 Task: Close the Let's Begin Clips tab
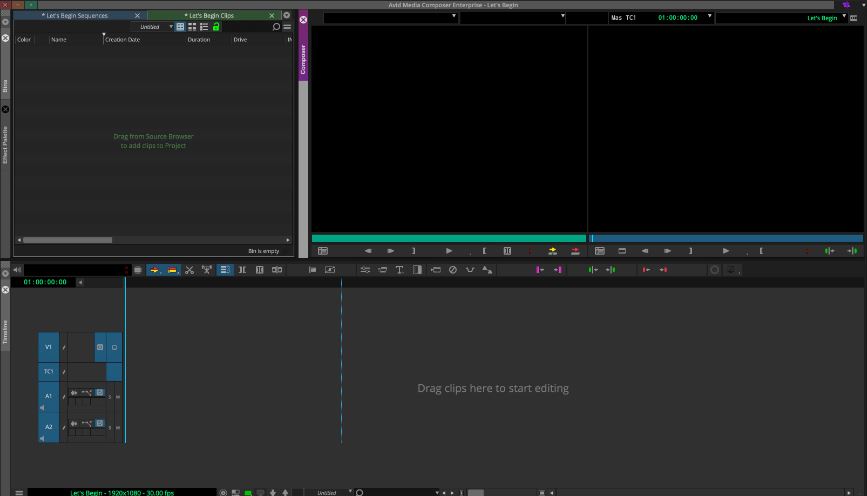click(271, 15)
